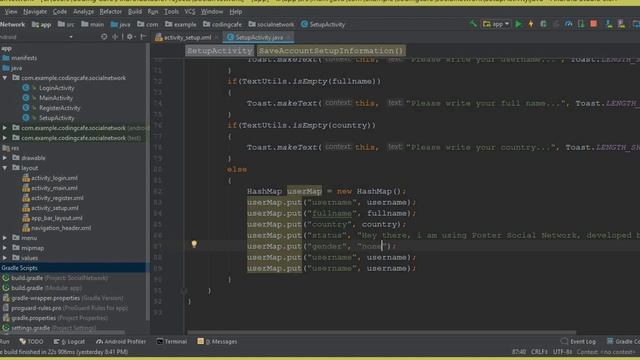This screenshot has height=360, width=640.
Task: Click the scroll-from-source target icon in Project panel
Action: (x=104, y=37)
